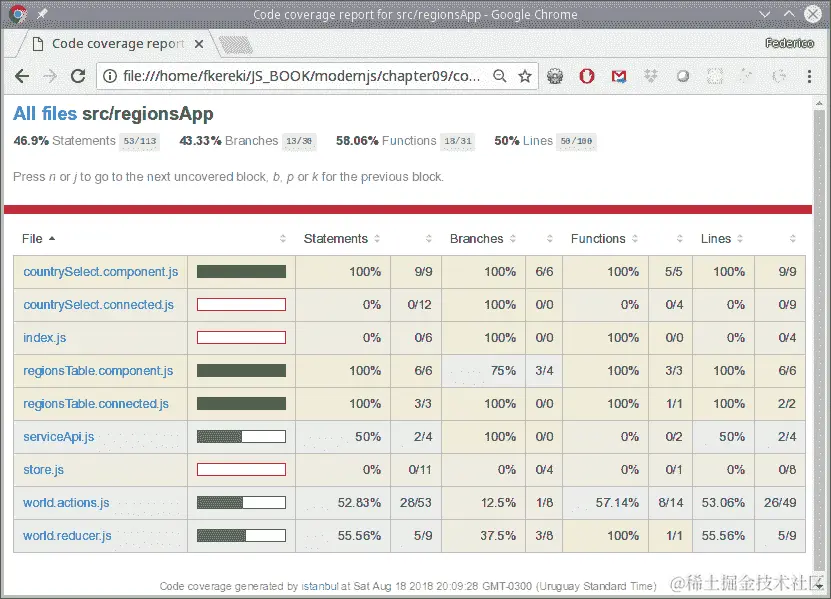Click the 57.14% functions cell
Image resolution: width=831 pixels, height=599 pixels.
[x=606, y=503]
